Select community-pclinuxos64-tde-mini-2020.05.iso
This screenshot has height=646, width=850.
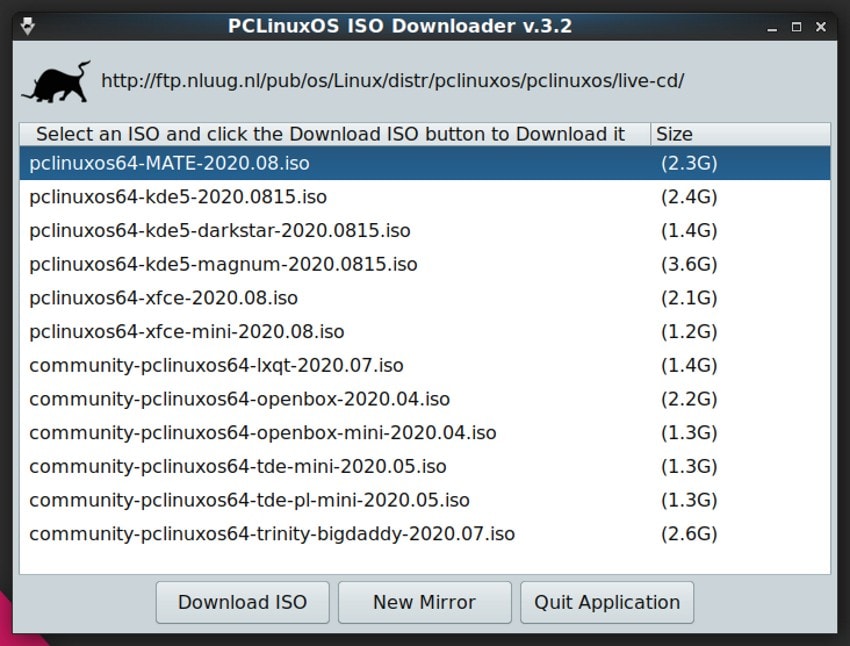pos(425,466)
